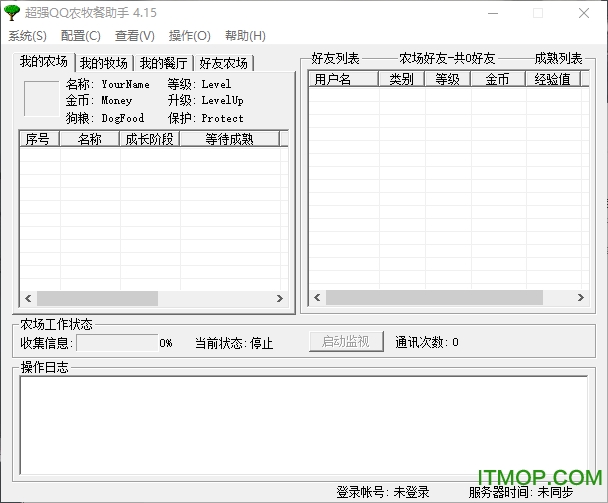The height and width of the screenshot is (503, 608).
Task: Switch to the 好友农场 tab
Action: tap(223, 63)
